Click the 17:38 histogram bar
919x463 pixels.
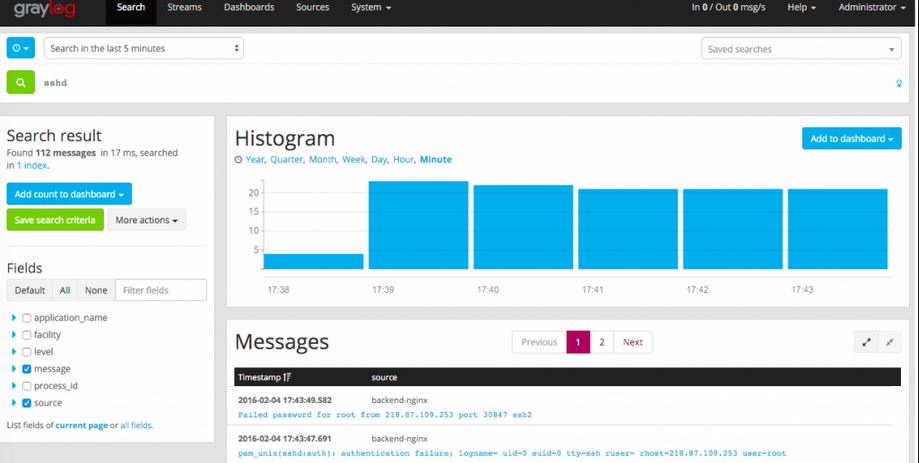point(314,261)
